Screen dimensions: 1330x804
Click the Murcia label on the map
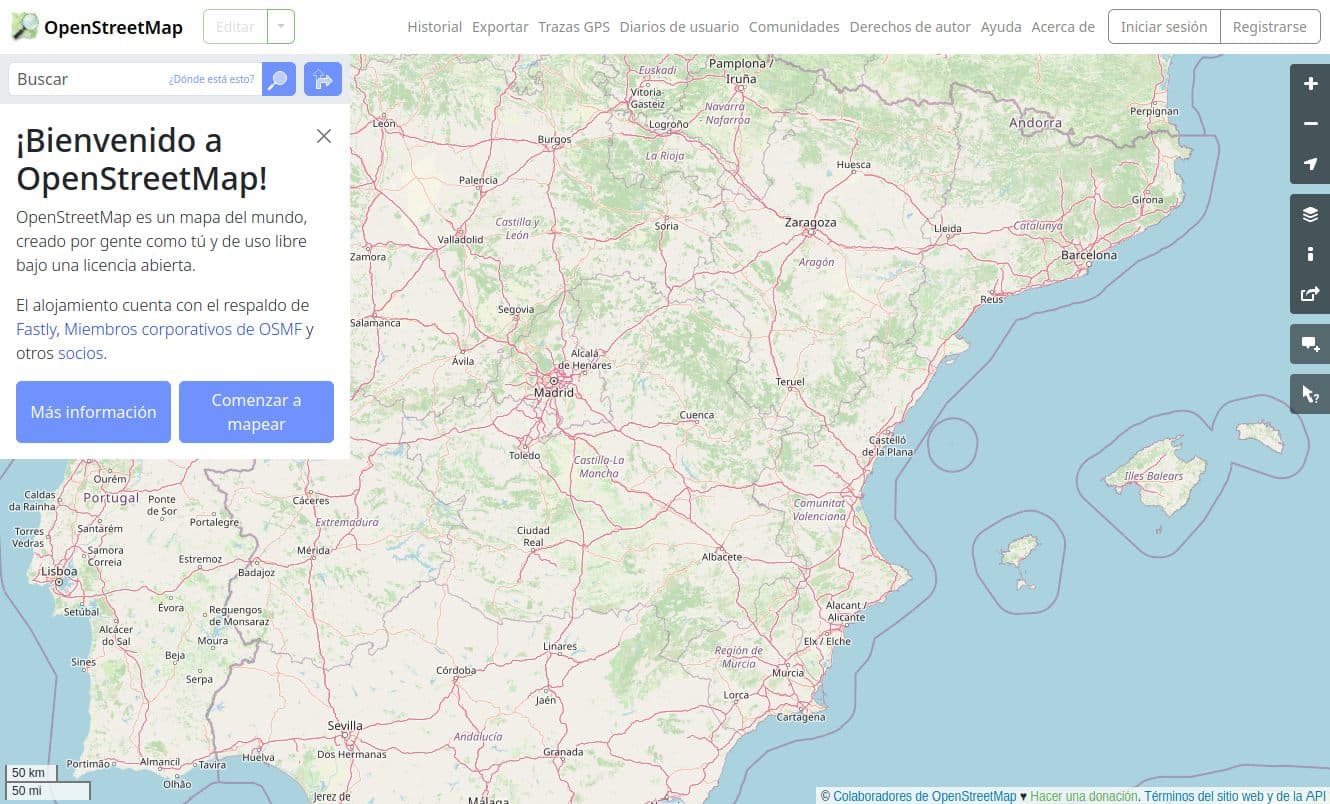788,673
